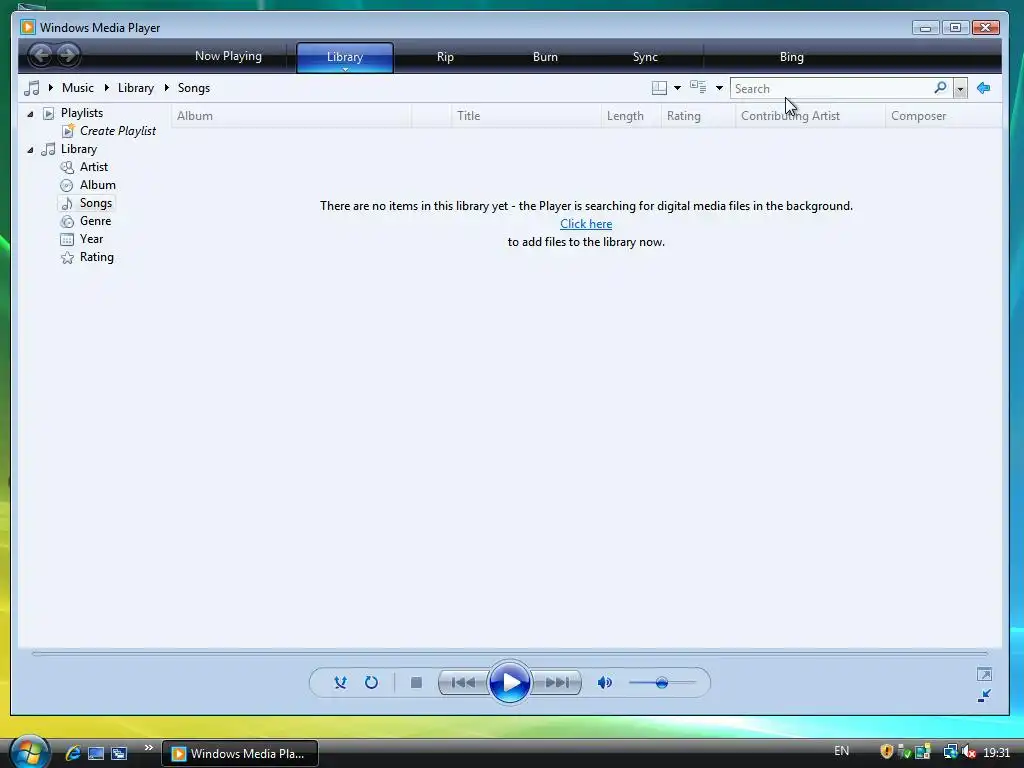Launch Internet Explorer from quick launch
The image size is (1024, 768).
72,753
